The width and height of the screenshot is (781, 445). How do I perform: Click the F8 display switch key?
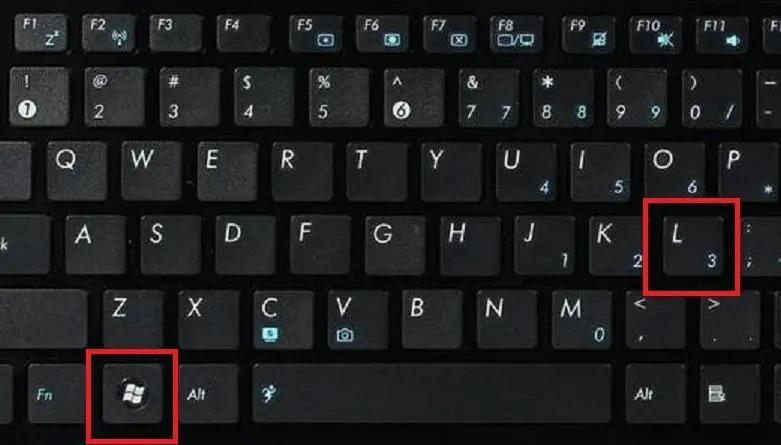(517, 33)
